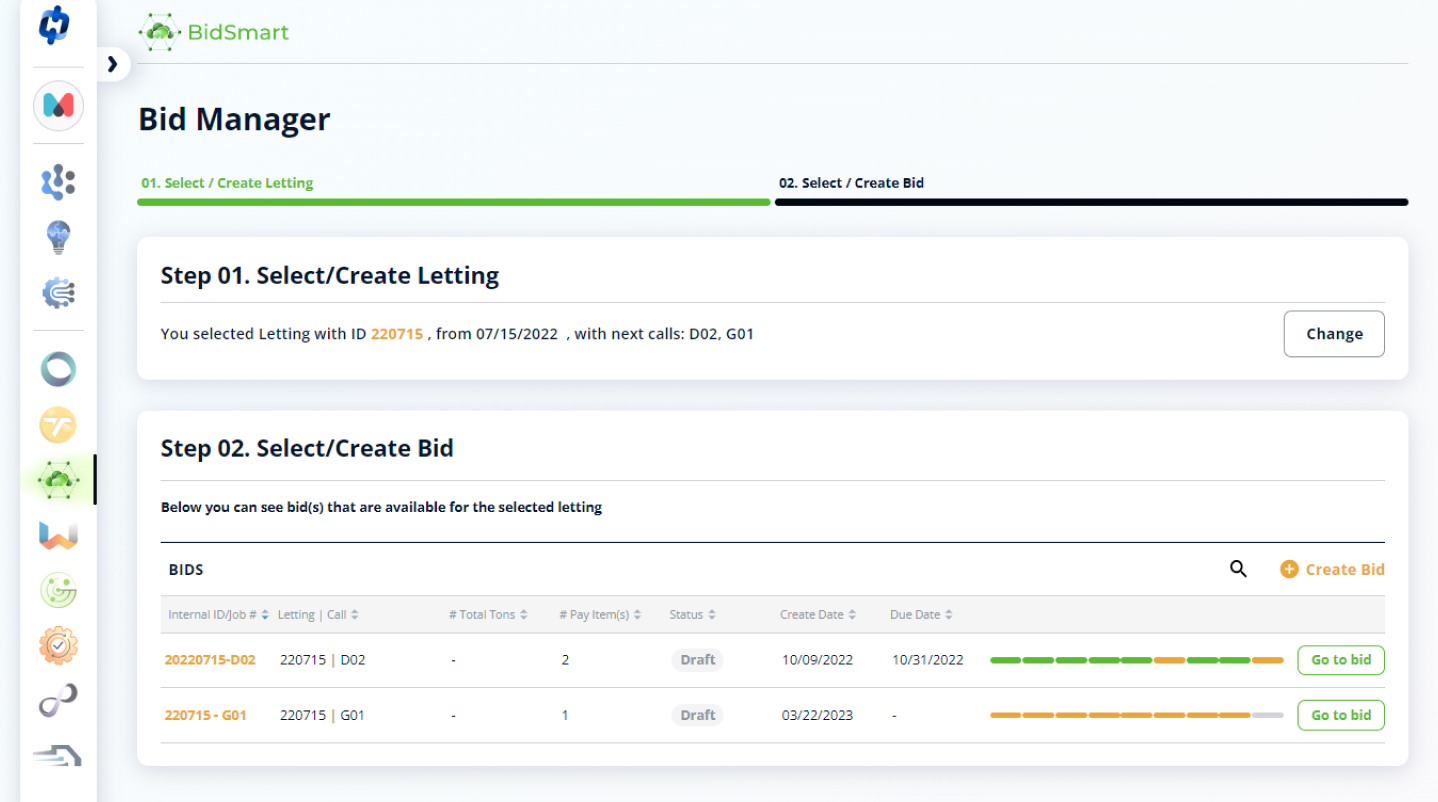Sort by Internal ID/Job # column
Screen dimensions: 1438x802
tap(218, 615)
